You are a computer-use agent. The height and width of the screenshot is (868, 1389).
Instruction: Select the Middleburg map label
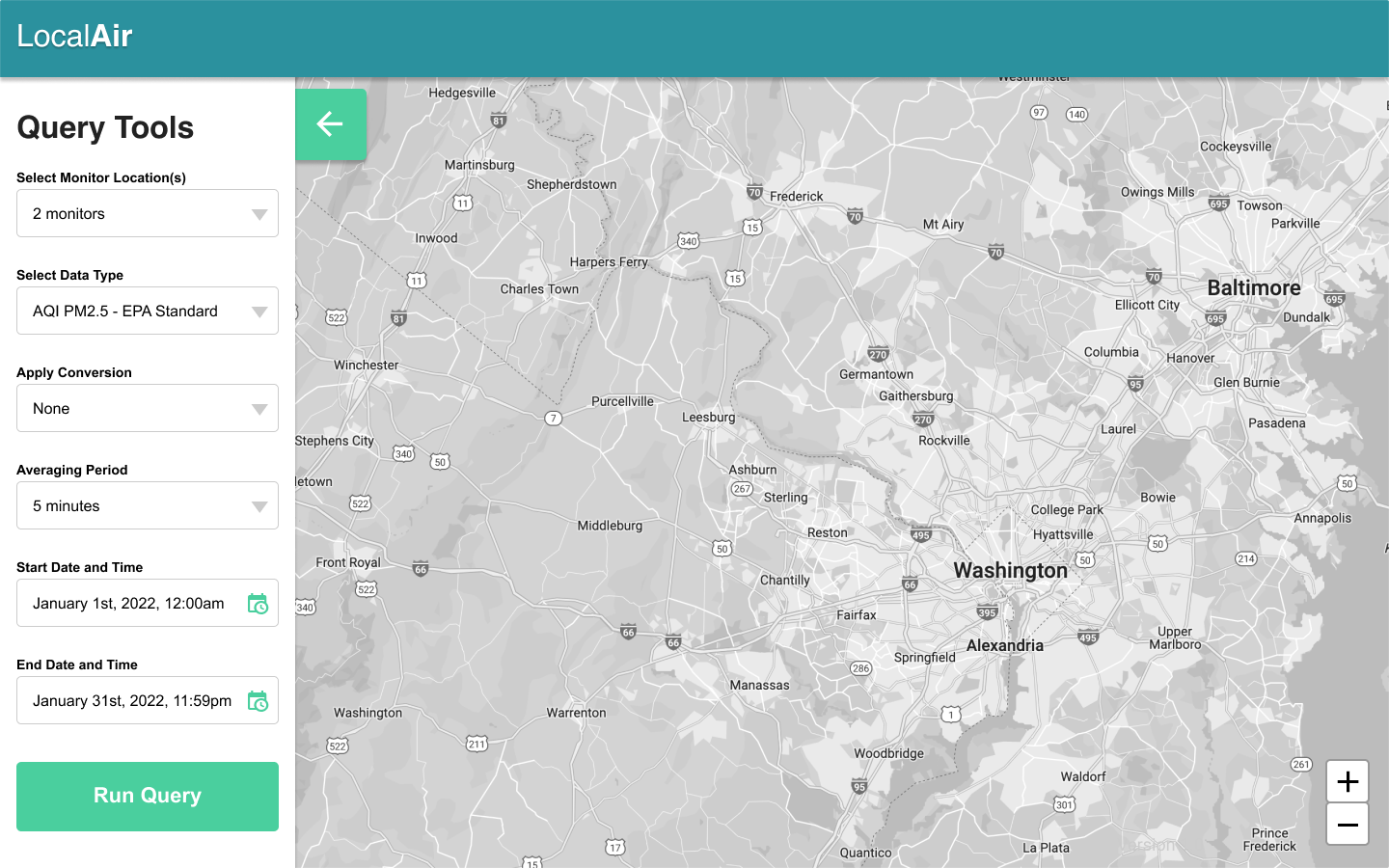tap(610, 526)
